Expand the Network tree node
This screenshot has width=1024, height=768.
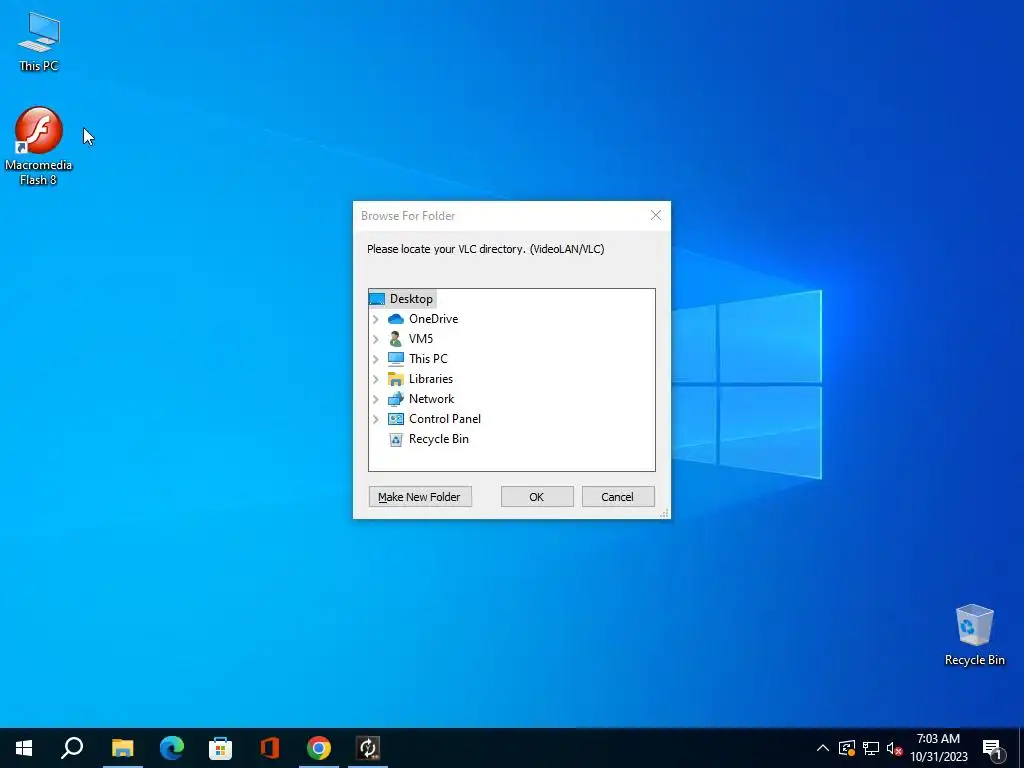coord(376,399)
